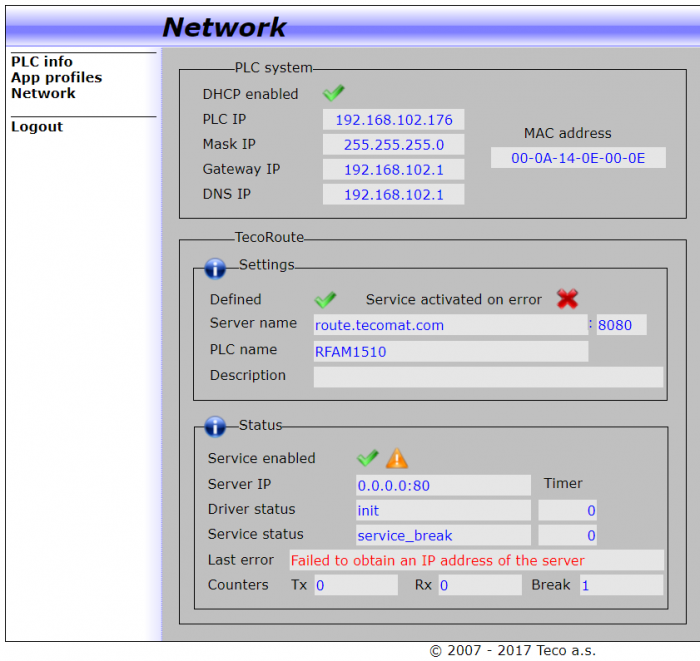Image resolution: width=700 pixels, height=661 pixels.
Task: Click the orange warning triangle icon
Action: click(397, 458)
